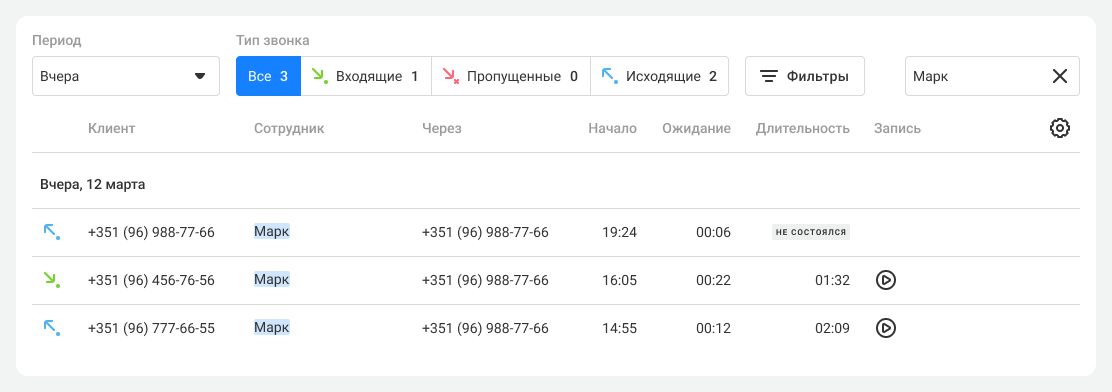
Task: Sort by the Длительность column header
Action: coord(803,128)
